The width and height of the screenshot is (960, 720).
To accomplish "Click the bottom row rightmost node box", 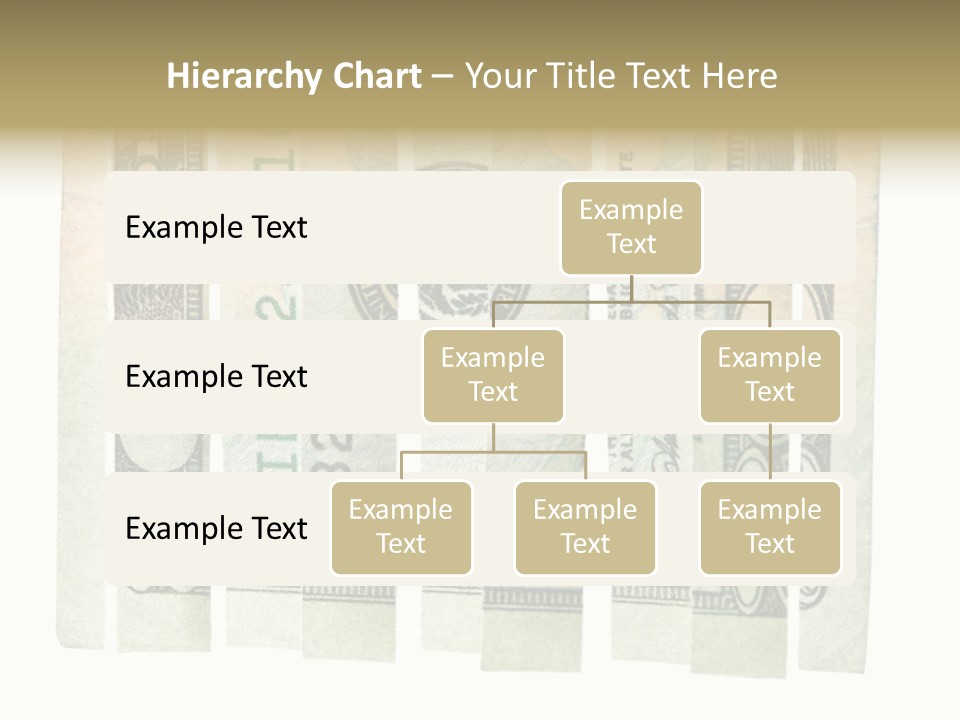I will (x=770, y=527).
